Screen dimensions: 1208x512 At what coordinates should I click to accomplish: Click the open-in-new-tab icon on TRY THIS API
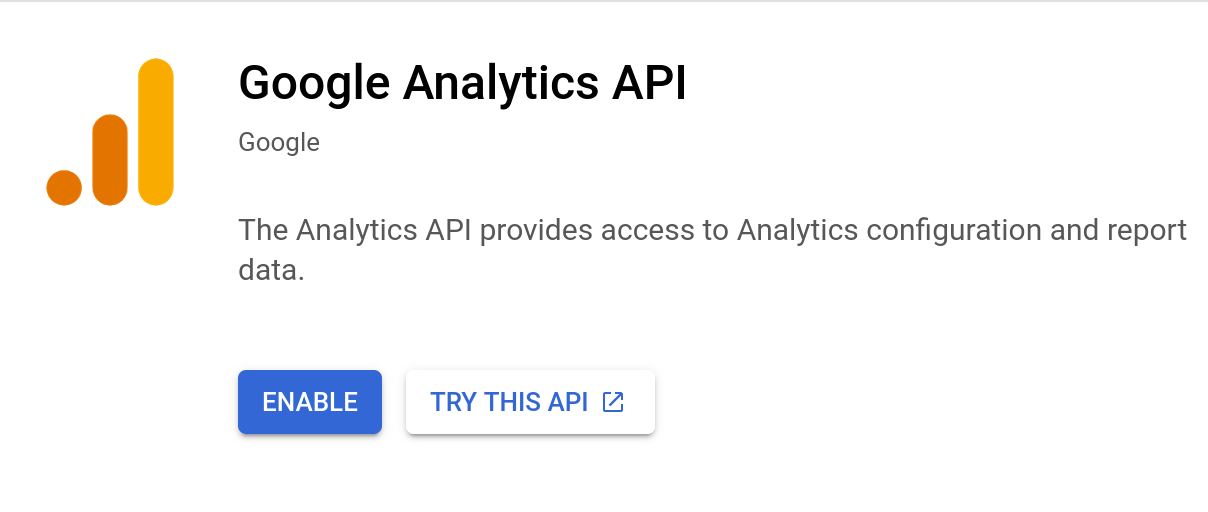[613, 402]
